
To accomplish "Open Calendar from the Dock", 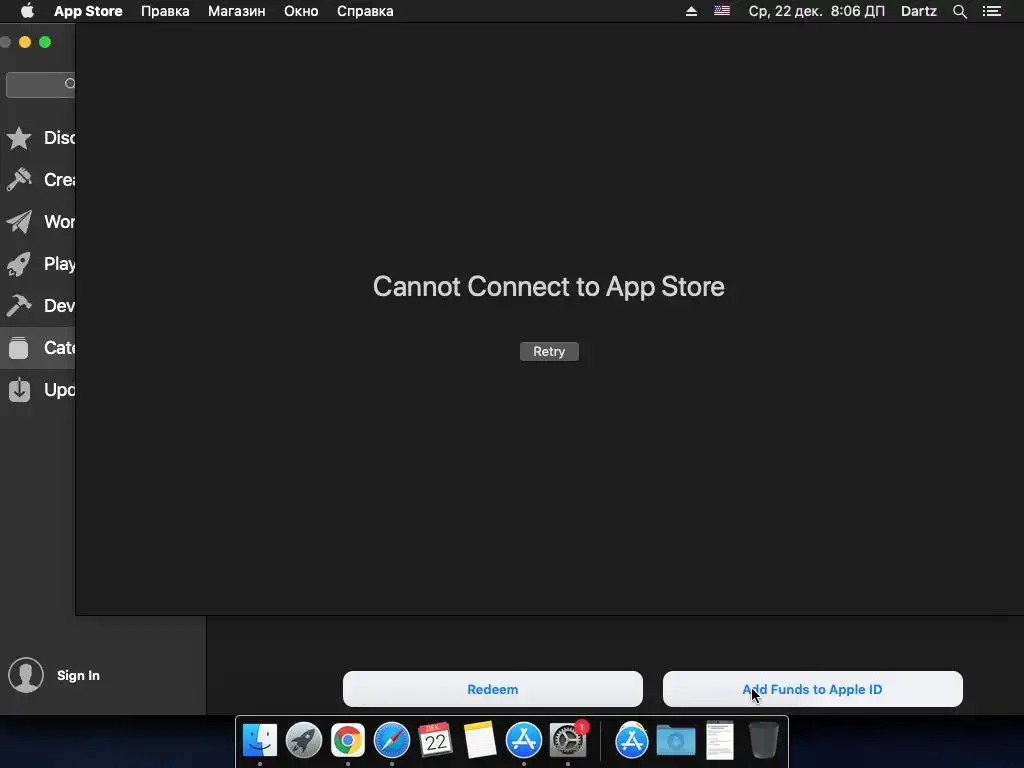I will (x=436, y=741).
